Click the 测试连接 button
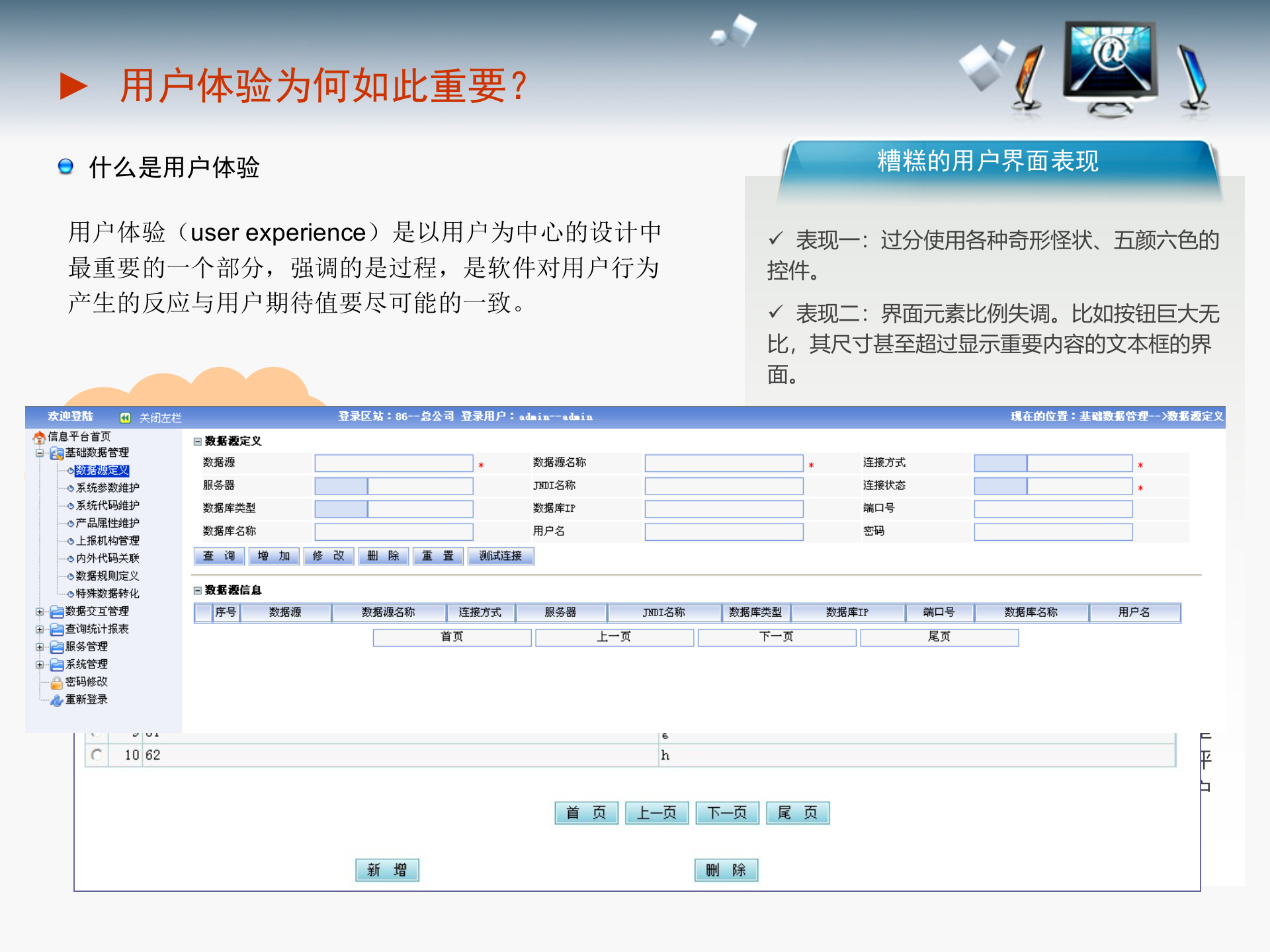 [501, 556]
